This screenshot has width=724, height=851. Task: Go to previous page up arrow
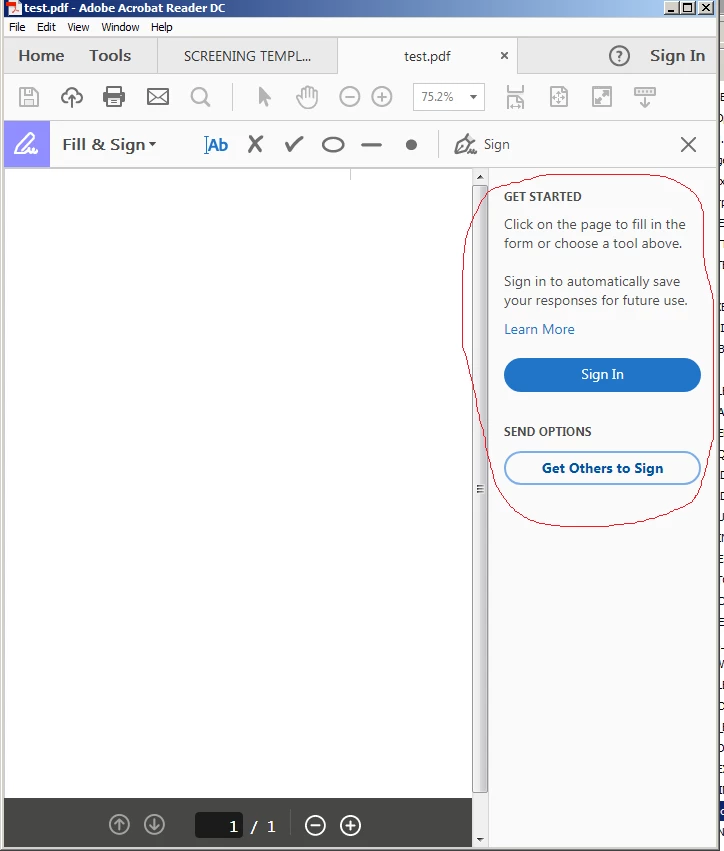click(119, 824)
